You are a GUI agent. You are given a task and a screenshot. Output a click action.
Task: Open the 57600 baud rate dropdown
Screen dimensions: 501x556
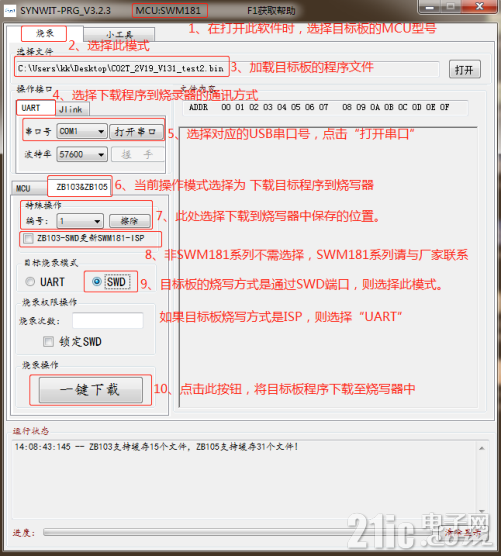click(82, 155)
